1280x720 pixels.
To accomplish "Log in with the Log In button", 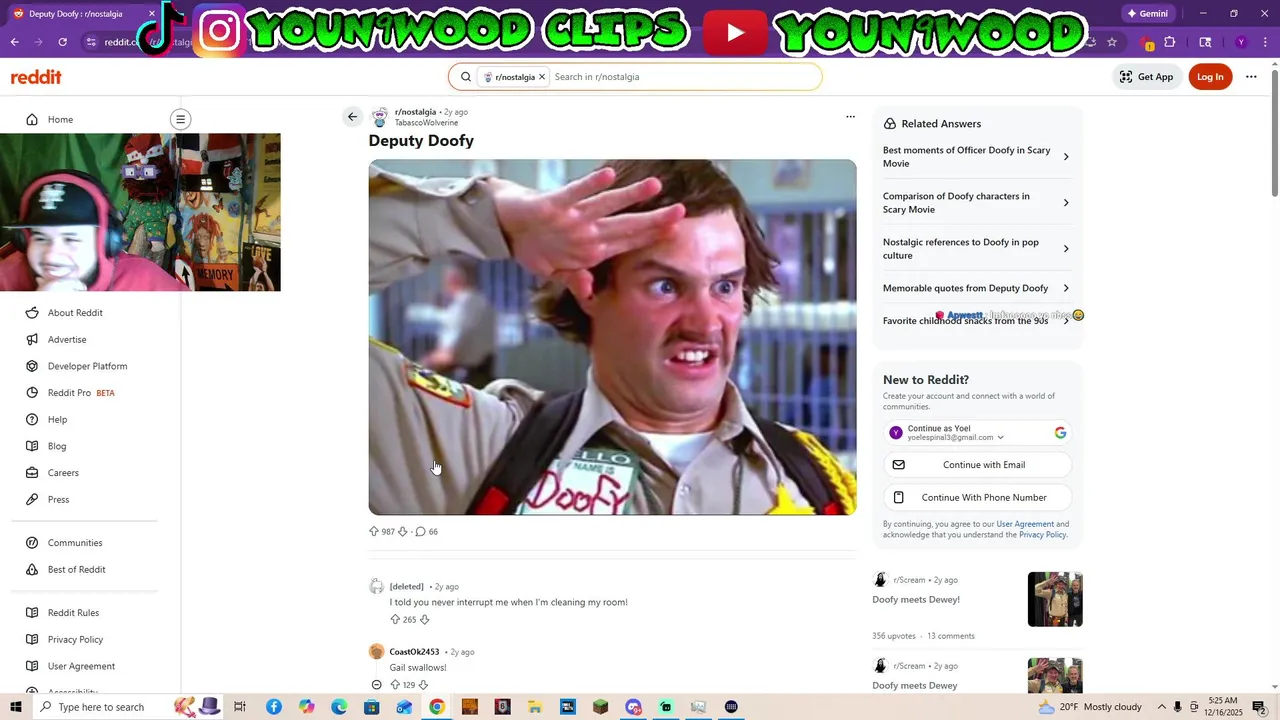I will pos(1210,77).
